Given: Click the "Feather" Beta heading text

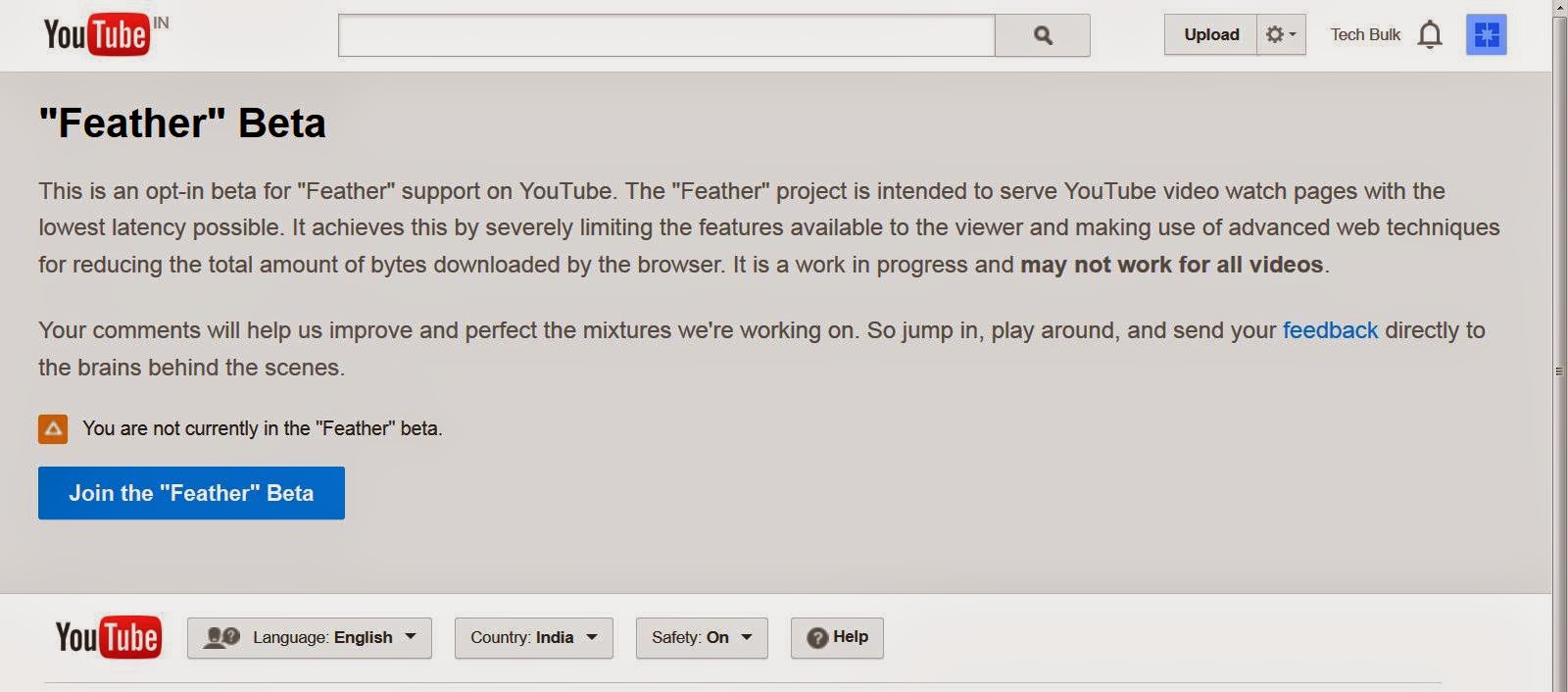Looking at the screenshot, I should tap(182, 124).
